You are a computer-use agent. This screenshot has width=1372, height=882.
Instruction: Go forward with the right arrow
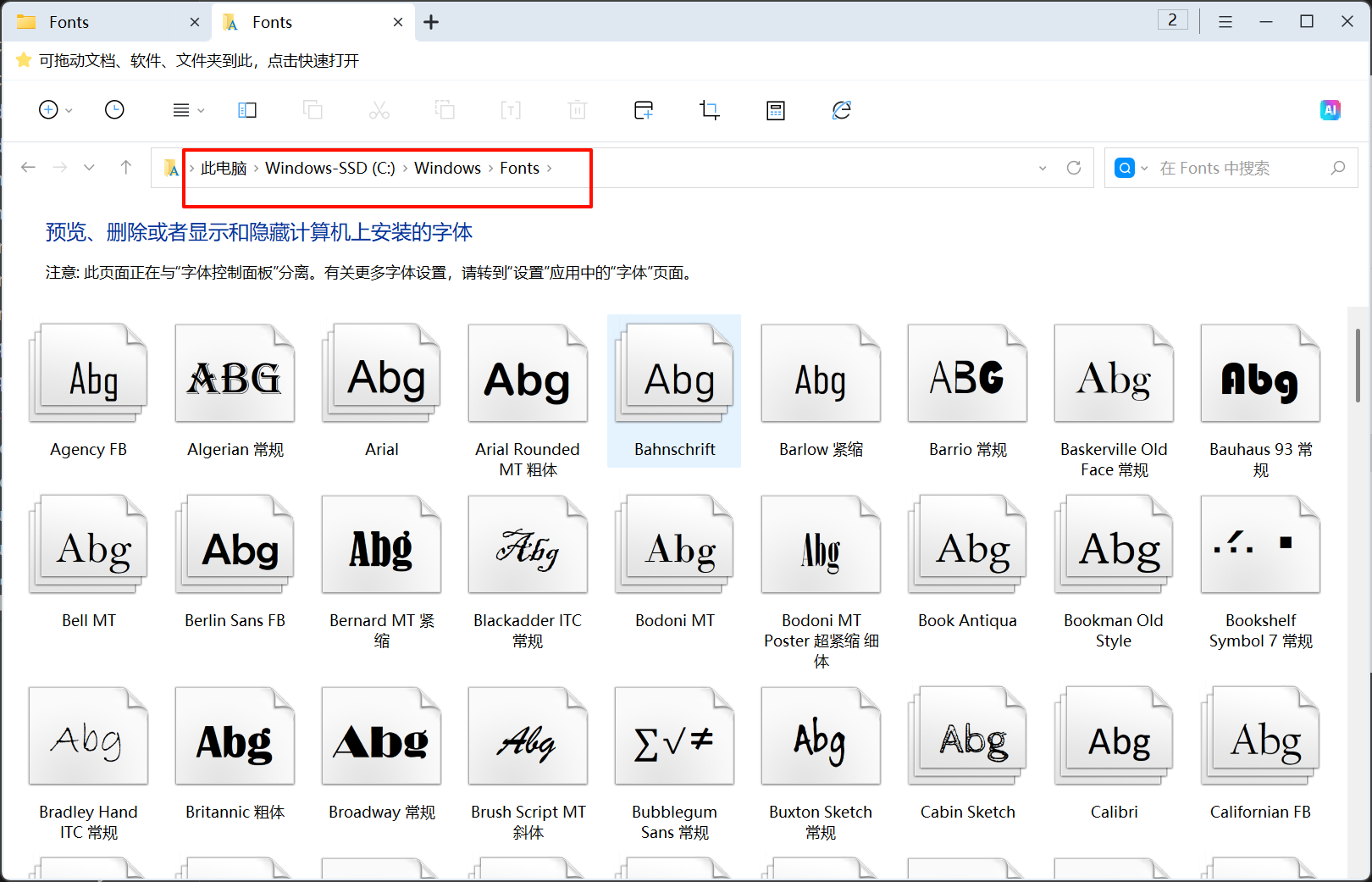[x=59, y=168]
